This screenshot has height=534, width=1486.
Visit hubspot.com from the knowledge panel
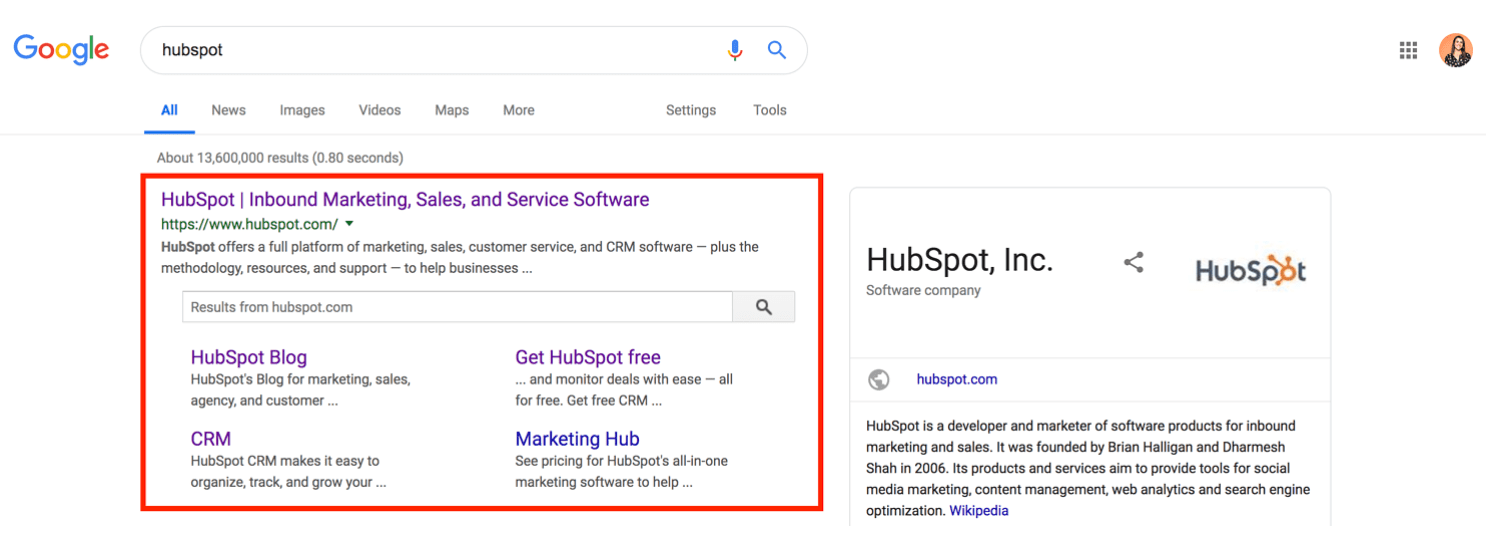[x=957, y=379]
